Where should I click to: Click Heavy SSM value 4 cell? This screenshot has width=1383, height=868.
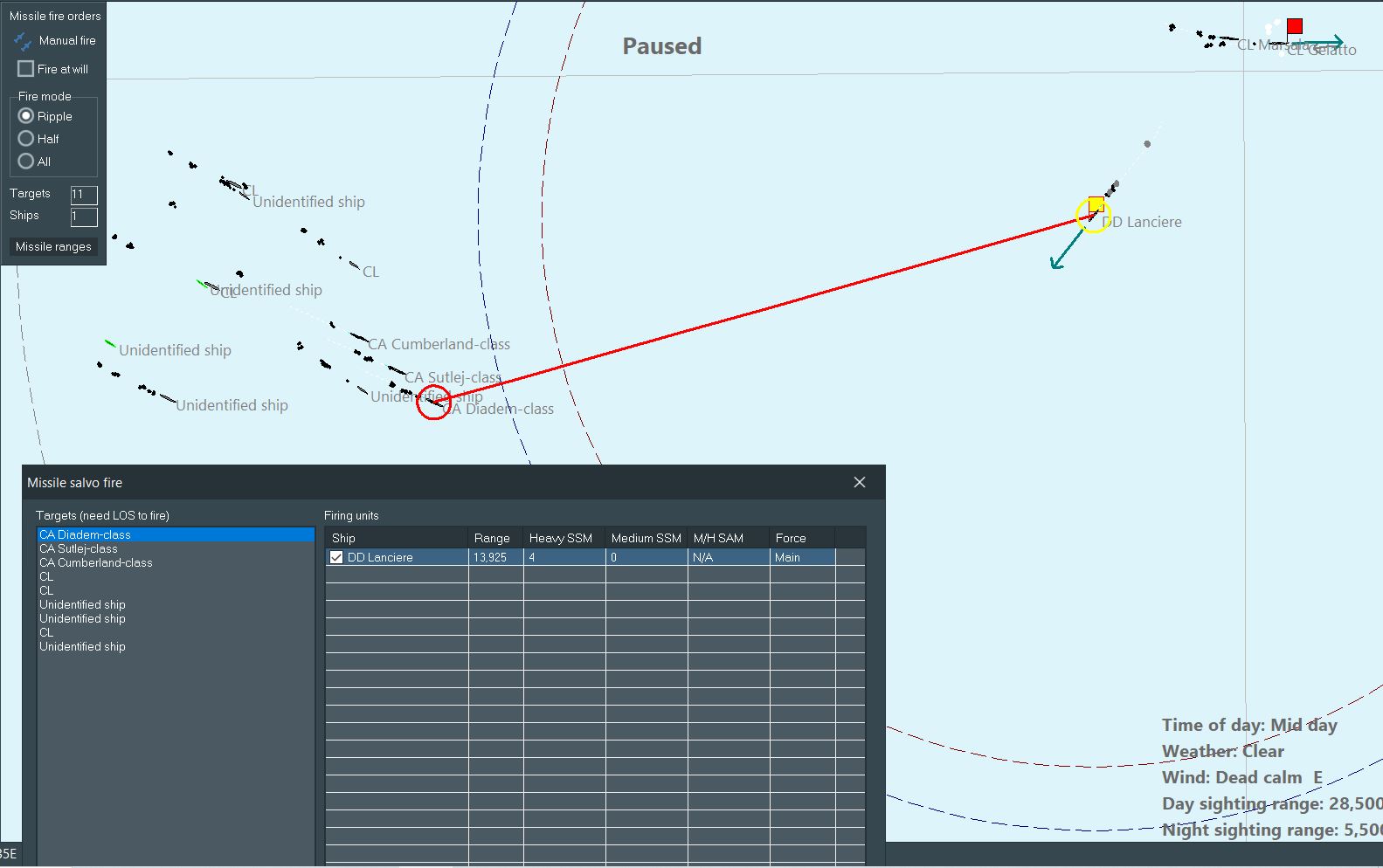click(x=564, y=557)
